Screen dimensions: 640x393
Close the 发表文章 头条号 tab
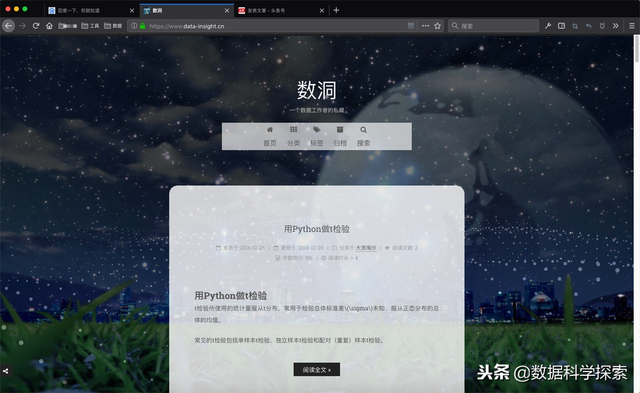point(322,11)
